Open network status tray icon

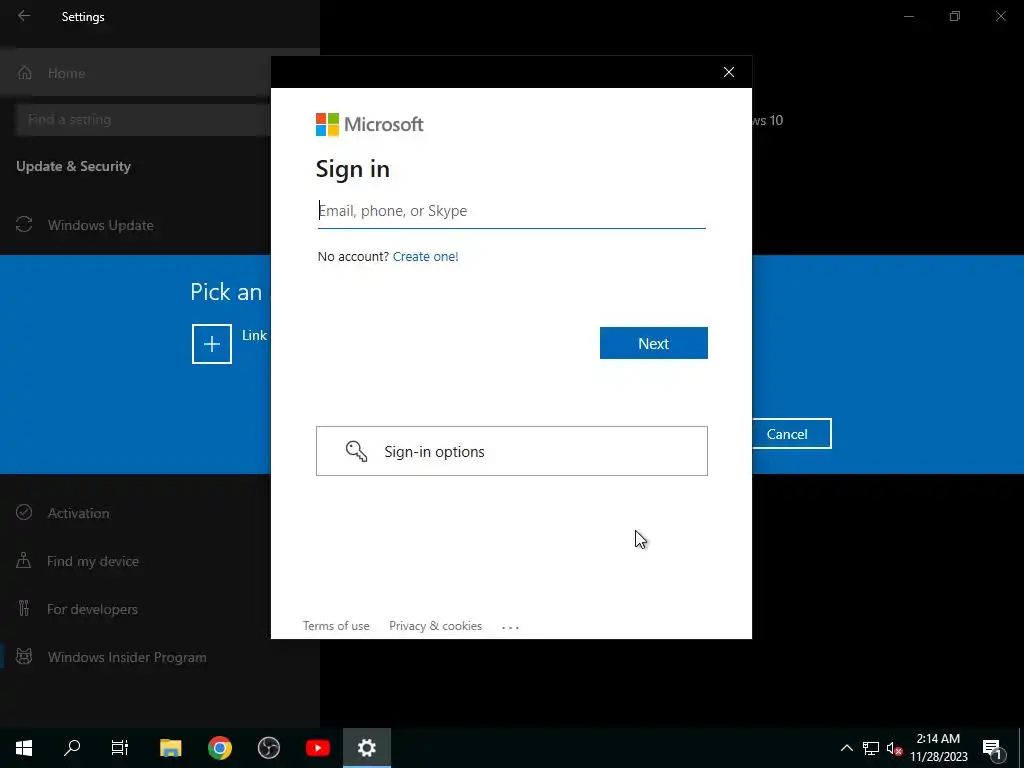point(871,748)
